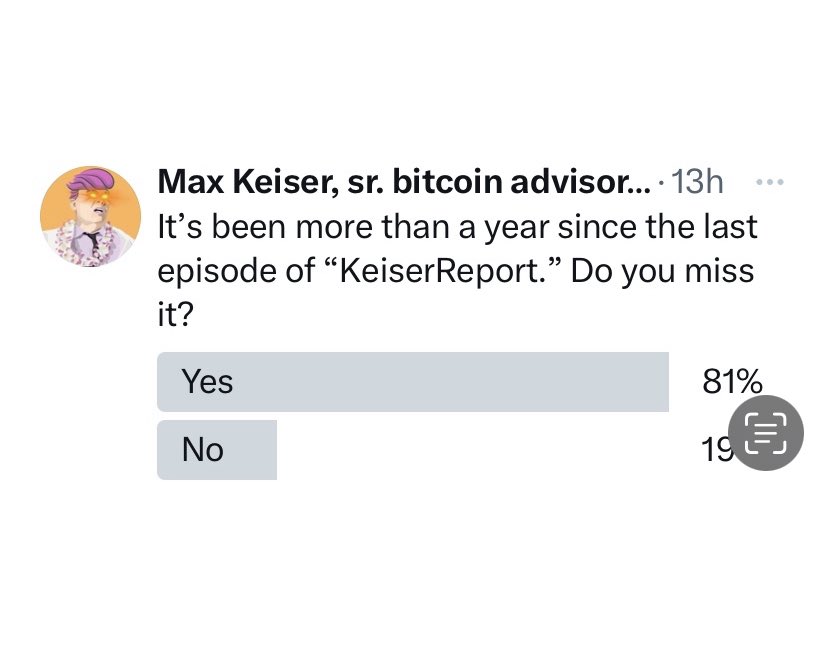This screenshot has width=828, height=650.
Task: Click the "No" label text
Action: [202, 450]
